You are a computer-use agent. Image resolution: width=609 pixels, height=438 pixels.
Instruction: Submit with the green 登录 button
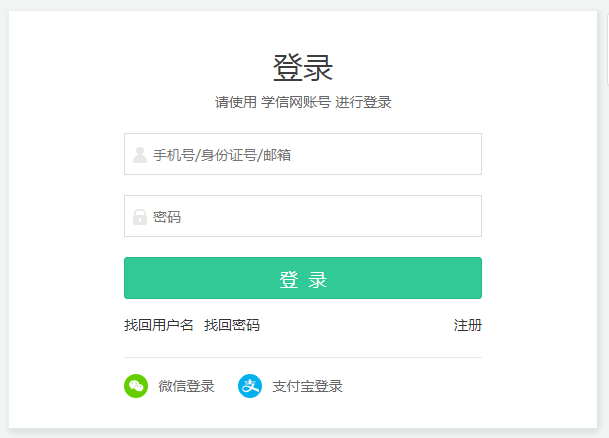click(x=303, y=278)
